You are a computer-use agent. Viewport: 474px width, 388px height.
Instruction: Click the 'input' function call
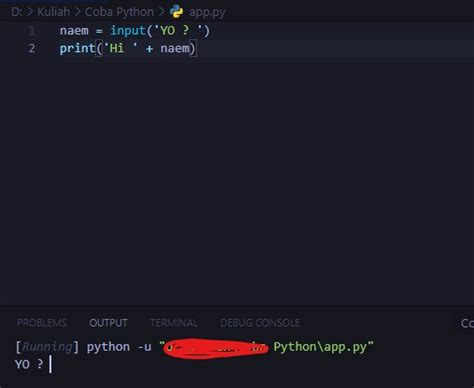click(x=128, y=31)
